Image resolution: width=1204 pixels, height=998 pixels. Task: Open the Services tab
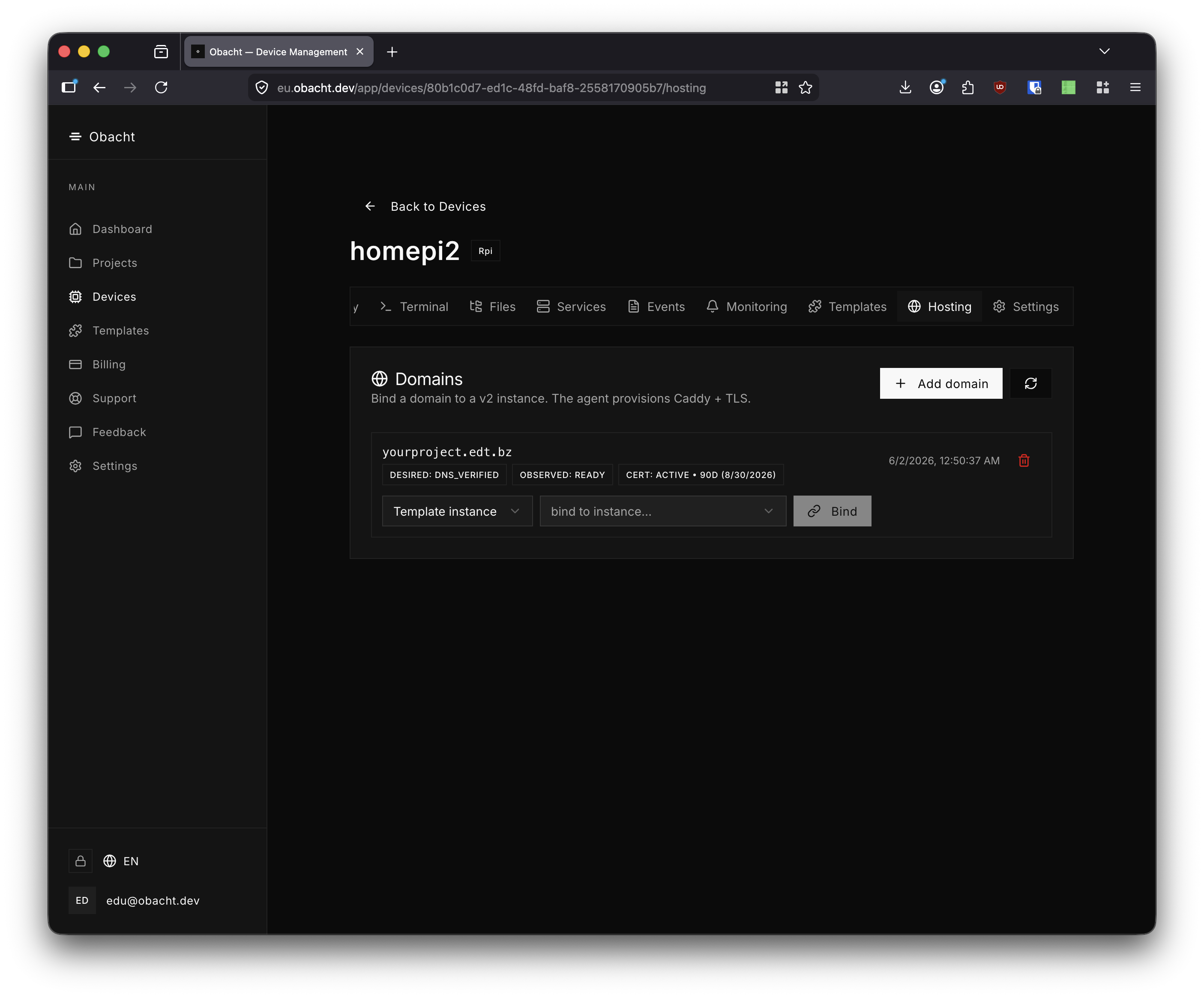[x=571, y=307]
